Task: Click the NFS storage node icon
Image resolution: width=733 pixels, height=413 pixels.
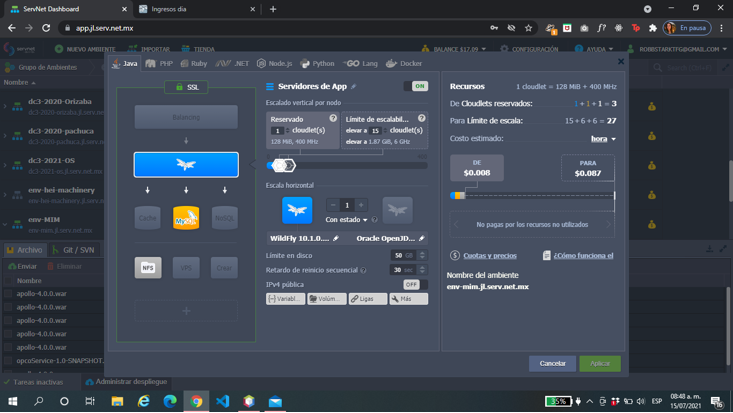Action: coord(147,267)
